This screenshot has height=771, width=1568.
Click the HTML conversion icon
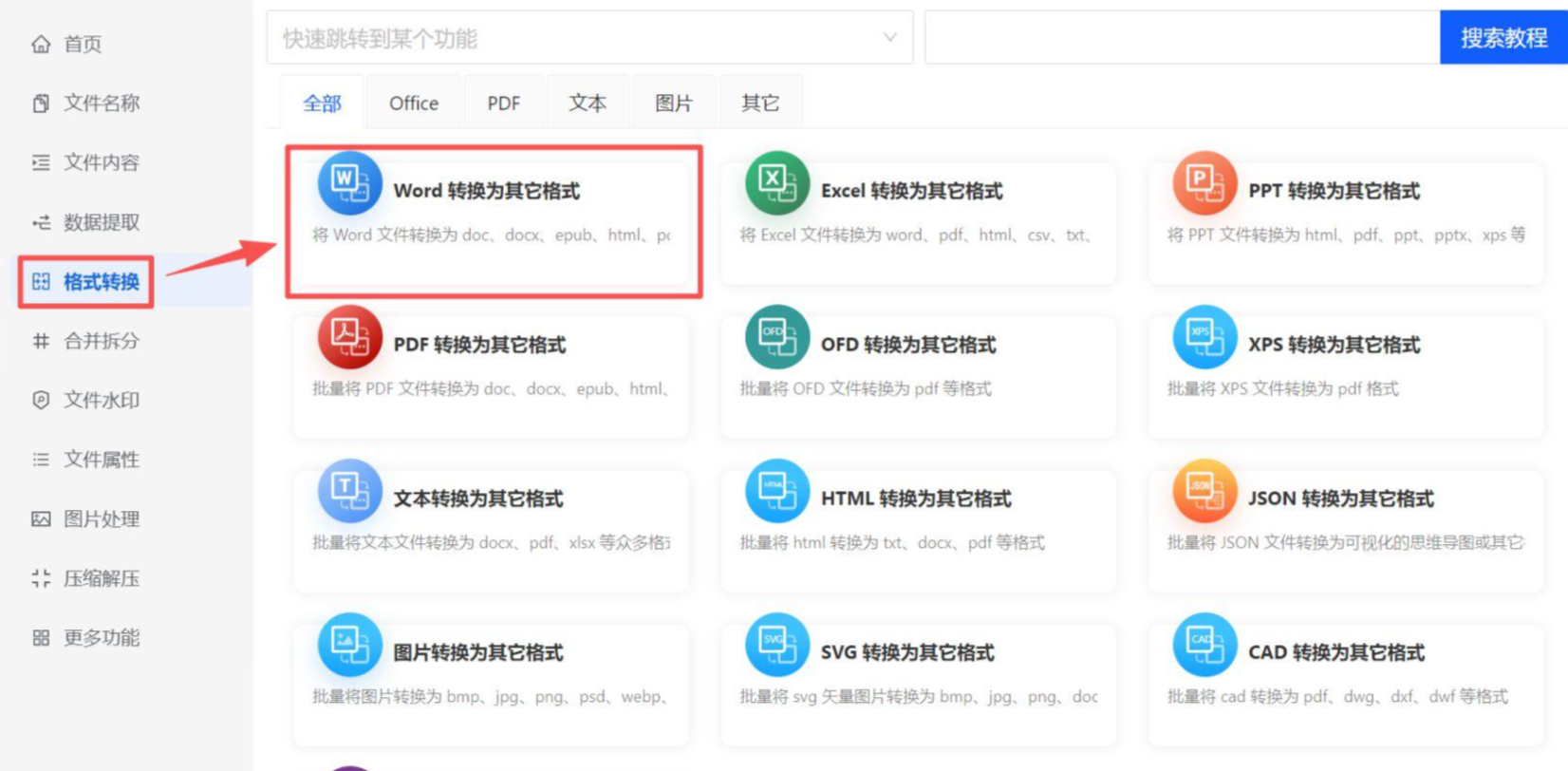pyautogui.click(x=777, y=491)
